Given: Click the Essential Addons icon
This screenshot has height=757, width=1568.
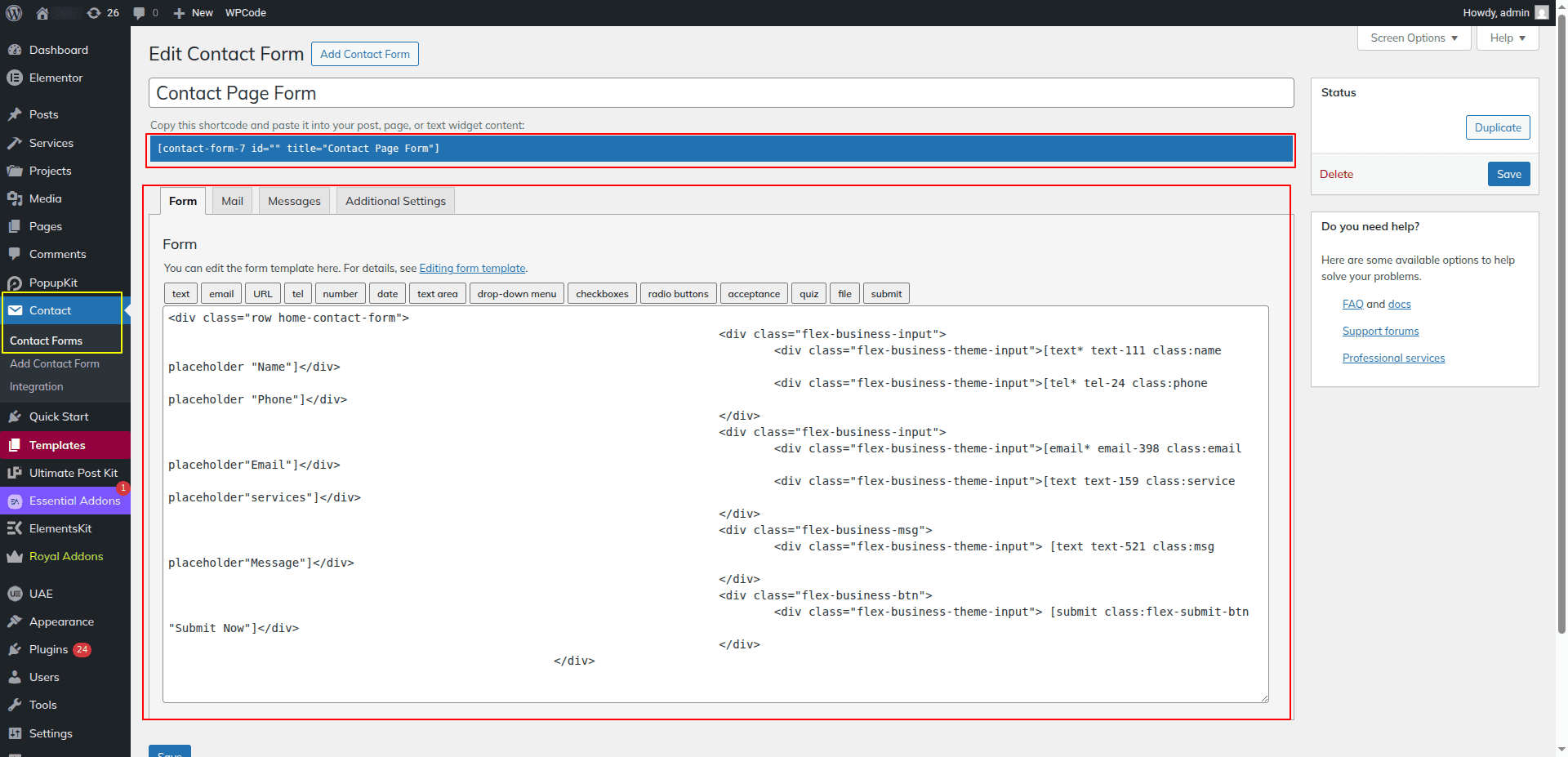Looking at the screenshot, I should point(15,501).
